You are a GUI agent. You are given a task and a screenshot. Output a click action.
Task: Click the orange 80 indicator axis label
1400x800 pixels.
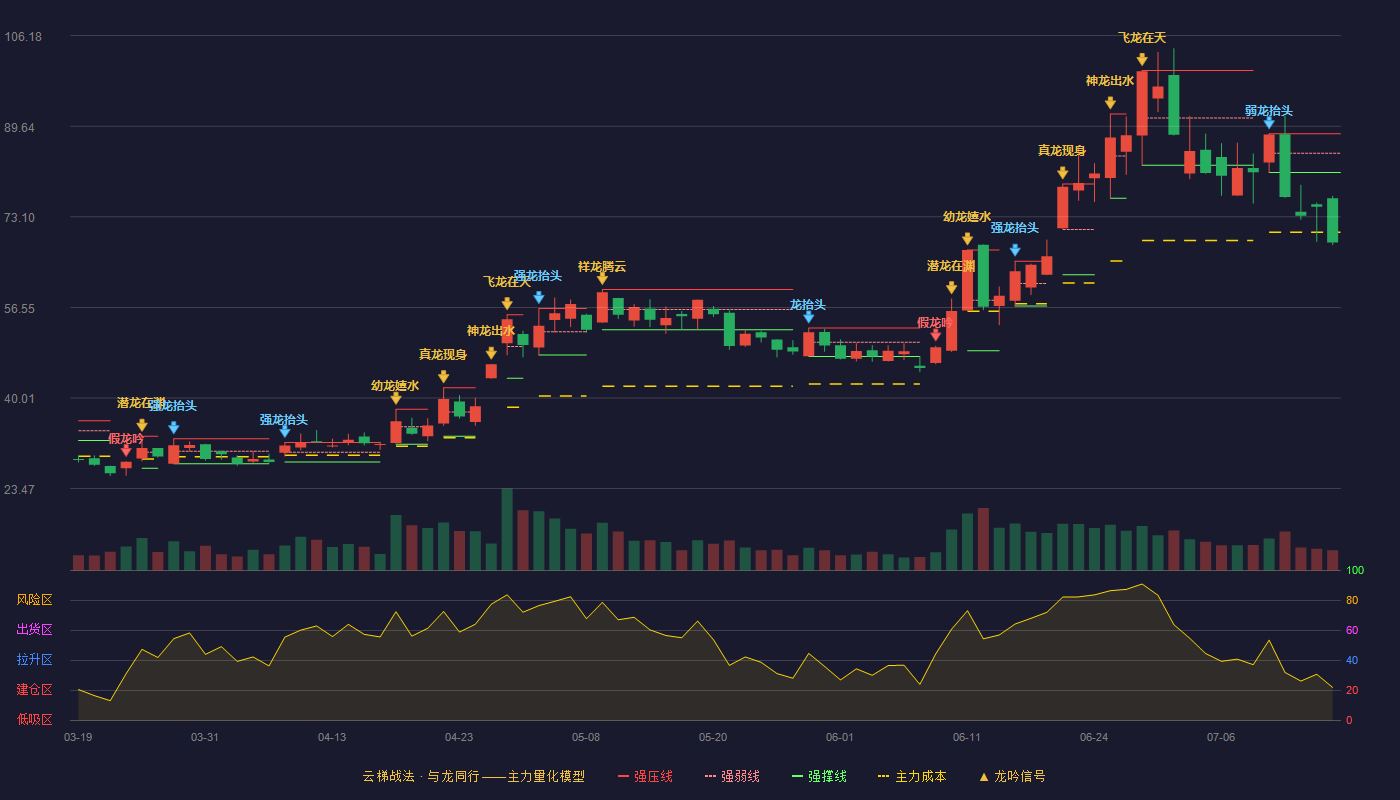(1352, 600)
